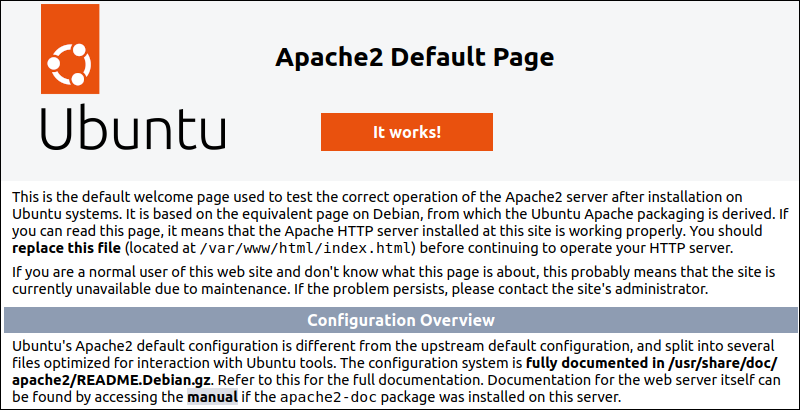Click the orange It works! banner
The image size is (800, 410).
(x=407, y=132)
